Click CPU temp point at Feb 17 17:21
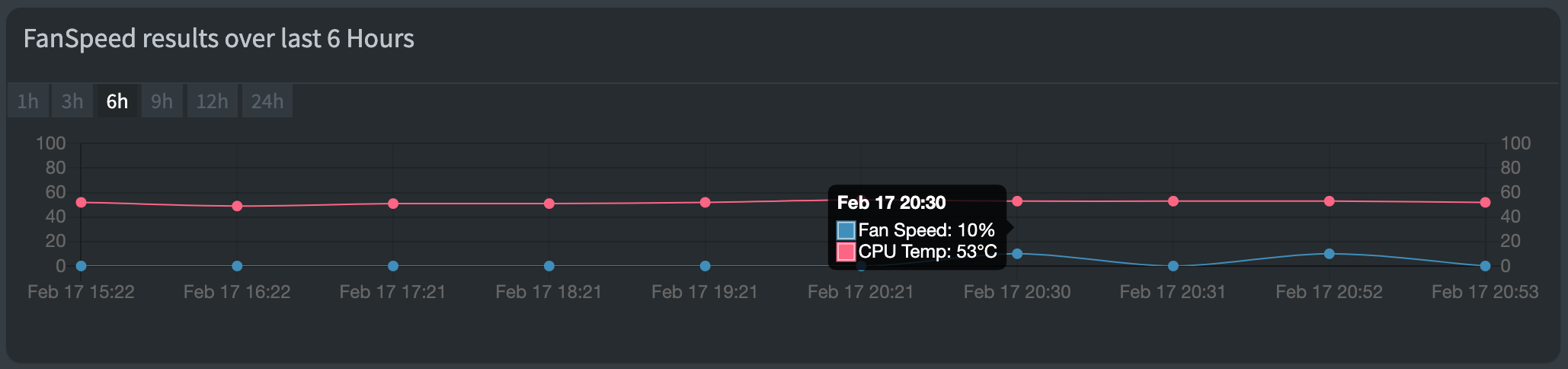 click(393, 204)
